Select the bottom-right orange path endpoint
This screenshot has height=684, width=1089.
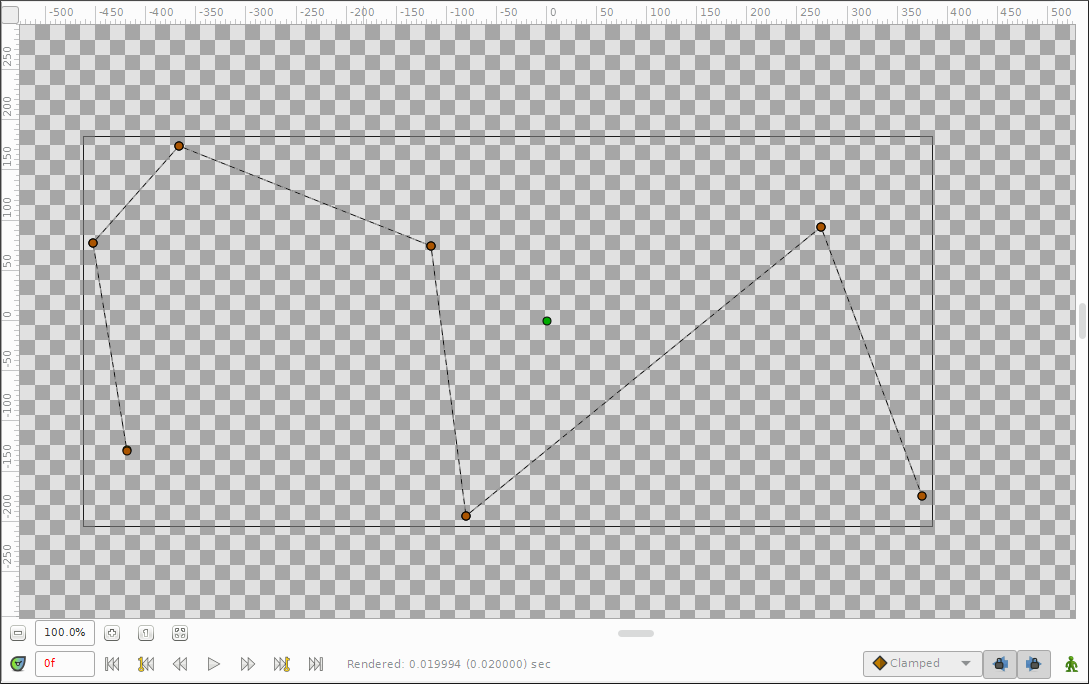922,496
